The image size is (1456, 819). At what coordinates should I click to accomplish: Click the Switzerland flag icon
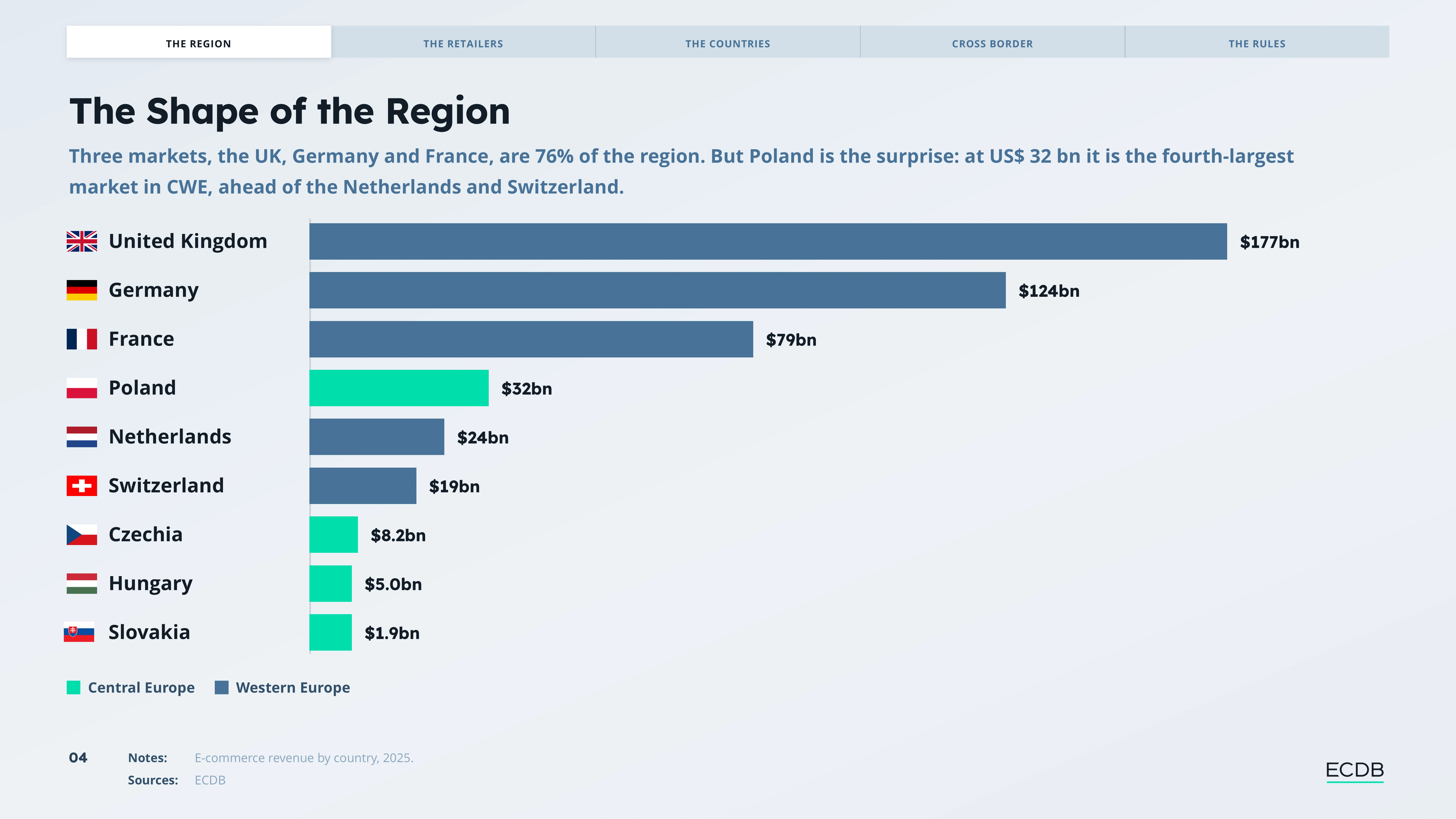(82, 486)
